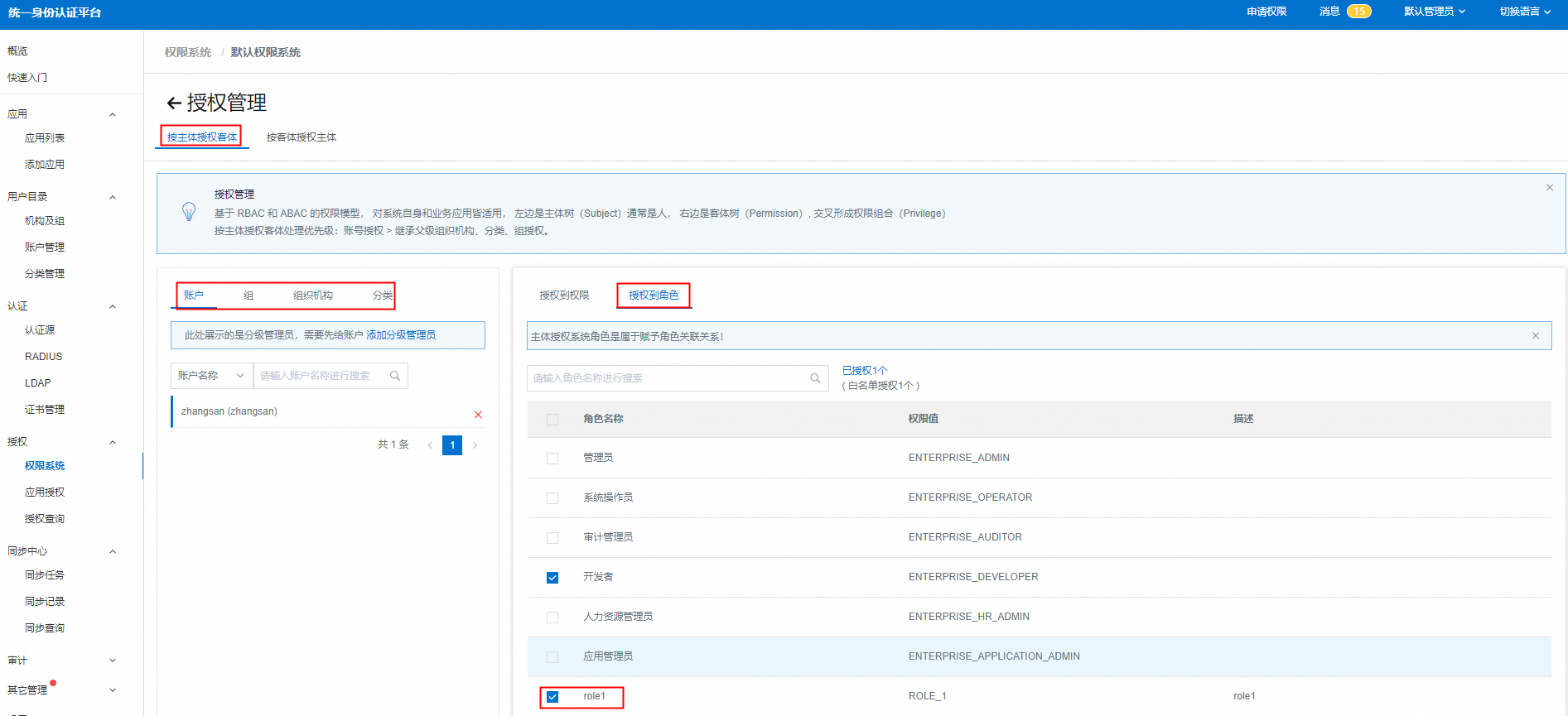Click the role name search input field
This screenshot has width=1568, height=716.
click(667, 378)
